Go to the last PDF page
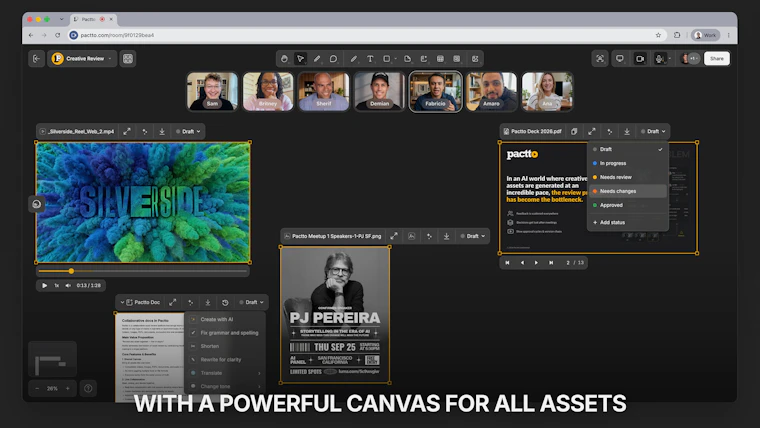Viewport: 760px width, 428px height. pos(551,263)
